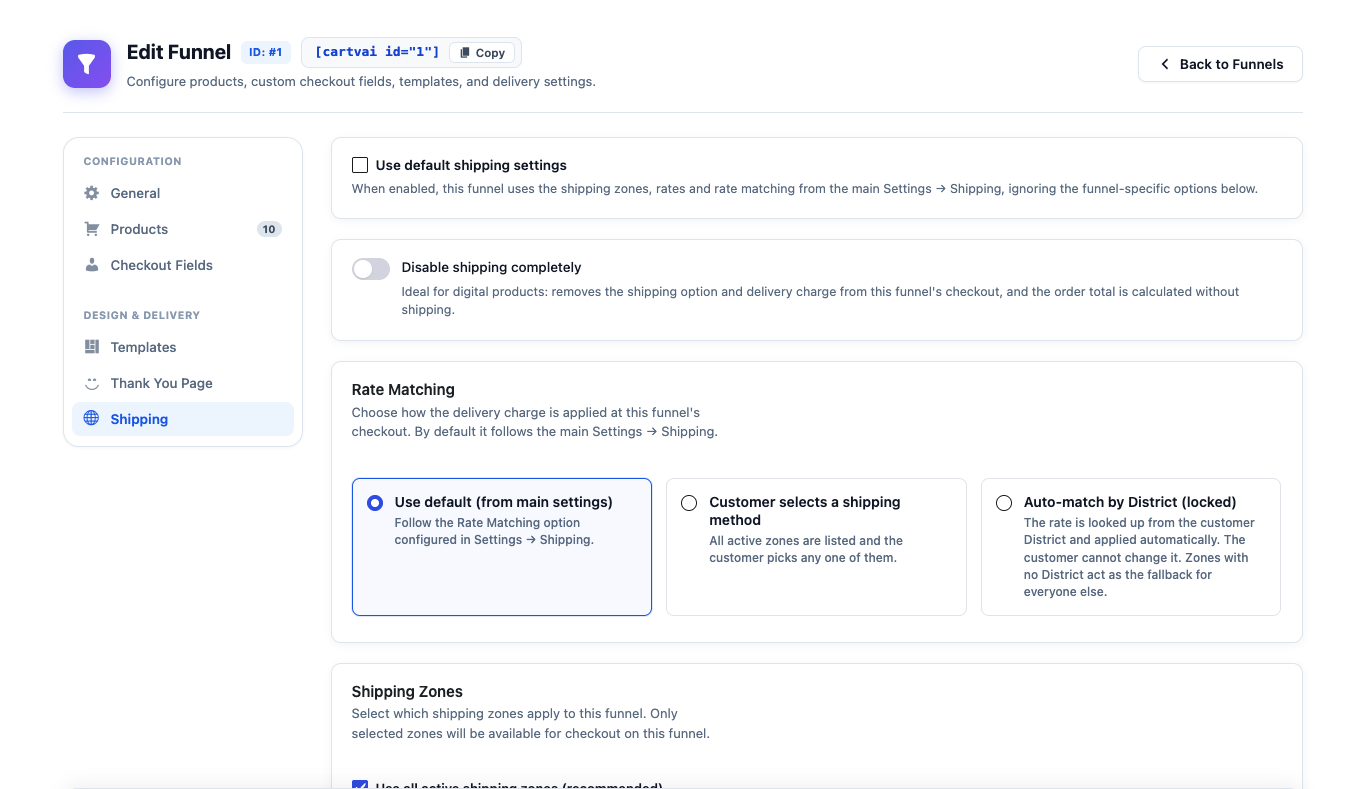Copy the cartvai shortcode
This screenshot has height=789, width=1357.
[x=482, y=53]
